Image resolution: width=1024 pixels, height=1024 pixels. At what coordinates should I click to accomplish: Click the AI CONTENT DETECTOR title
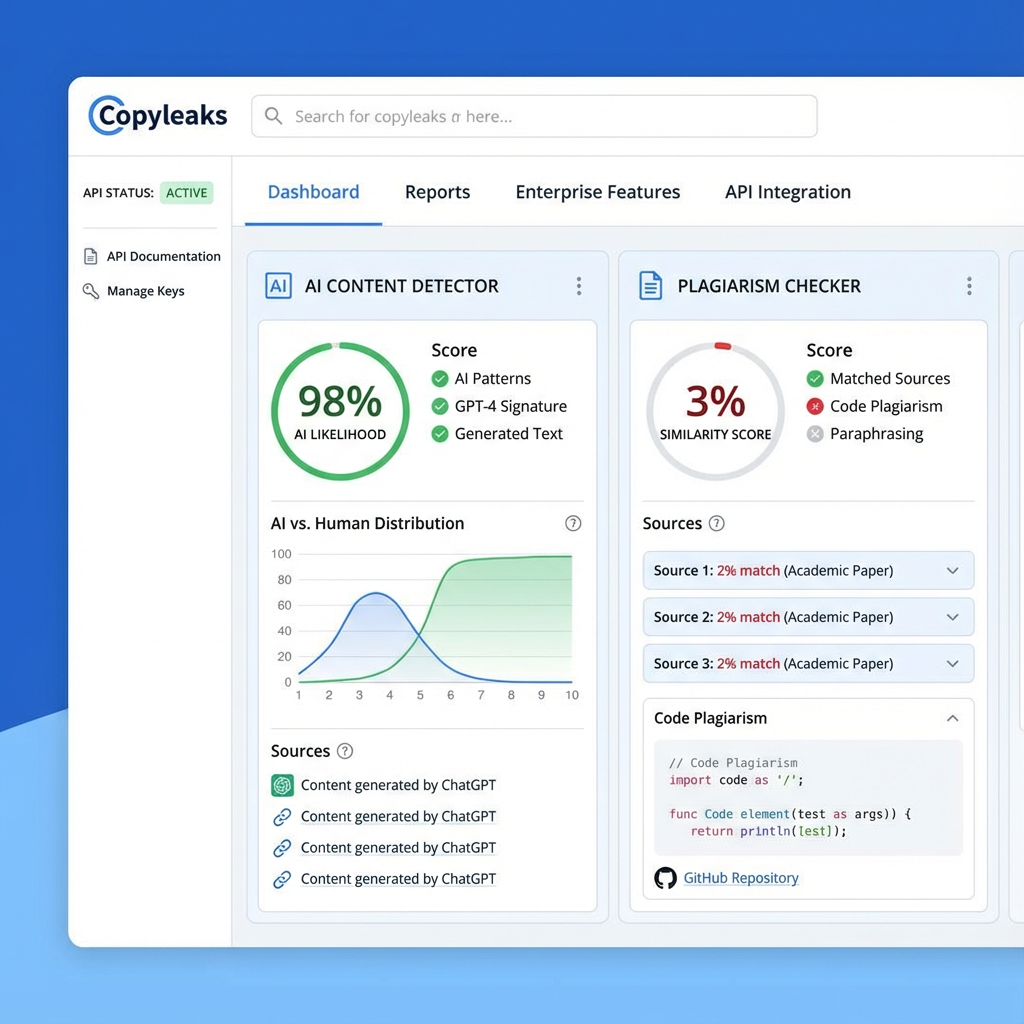(402, 286)
